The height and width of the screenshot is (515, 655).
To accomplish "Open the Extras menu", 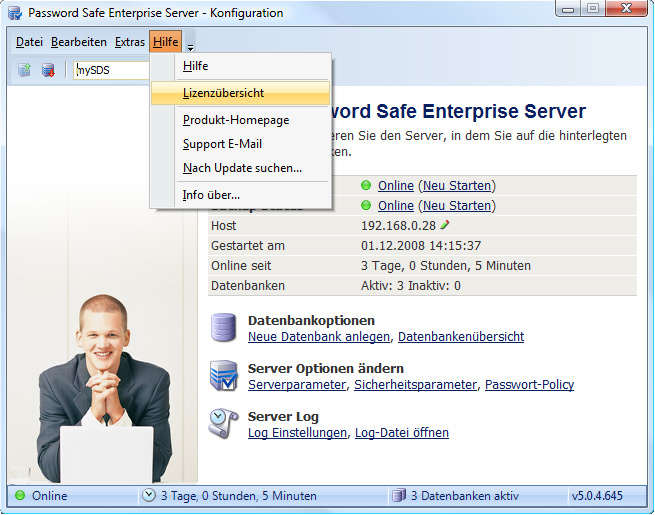I will [130, 42].
